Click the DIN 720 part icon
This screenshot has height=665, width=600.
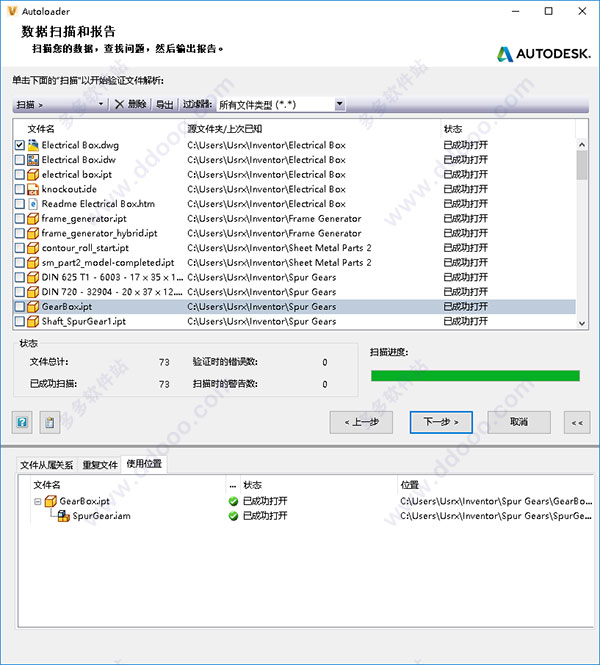[x=33, y=292]
